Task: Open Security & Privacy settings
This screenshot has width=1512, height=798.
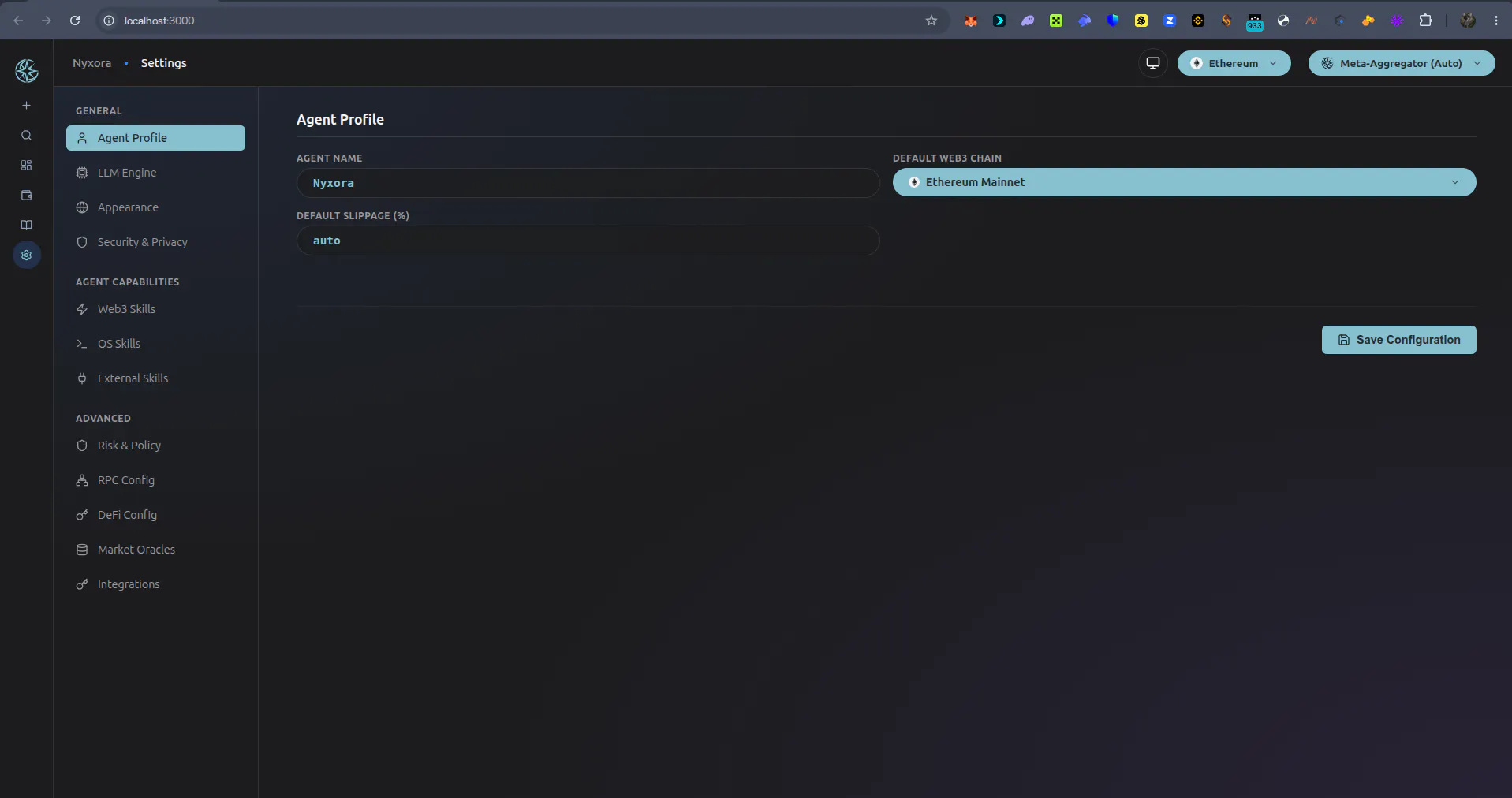Action: tap(155, 242)
